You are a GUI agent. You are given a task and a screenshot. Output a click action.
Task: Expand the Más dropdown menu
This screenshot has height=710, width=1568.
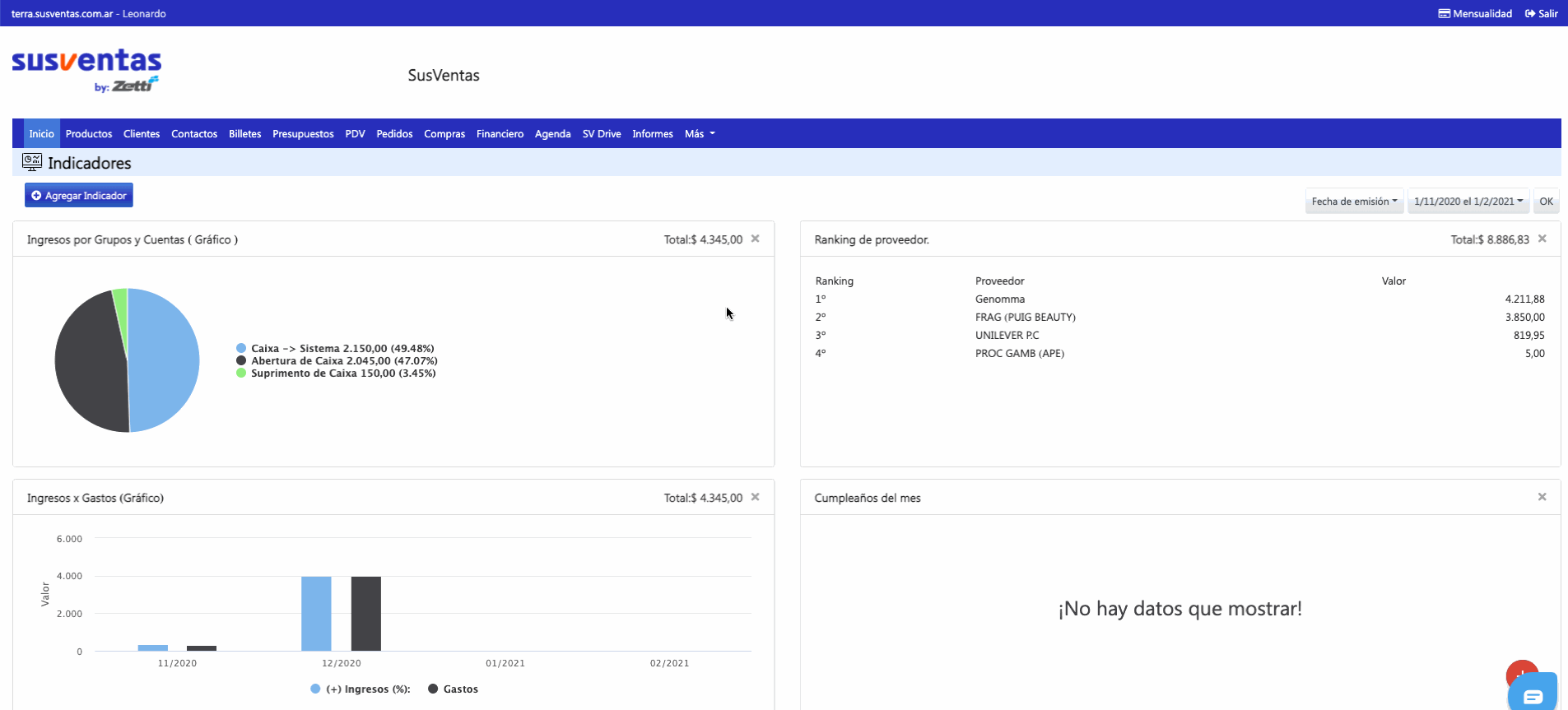(700, 133)
